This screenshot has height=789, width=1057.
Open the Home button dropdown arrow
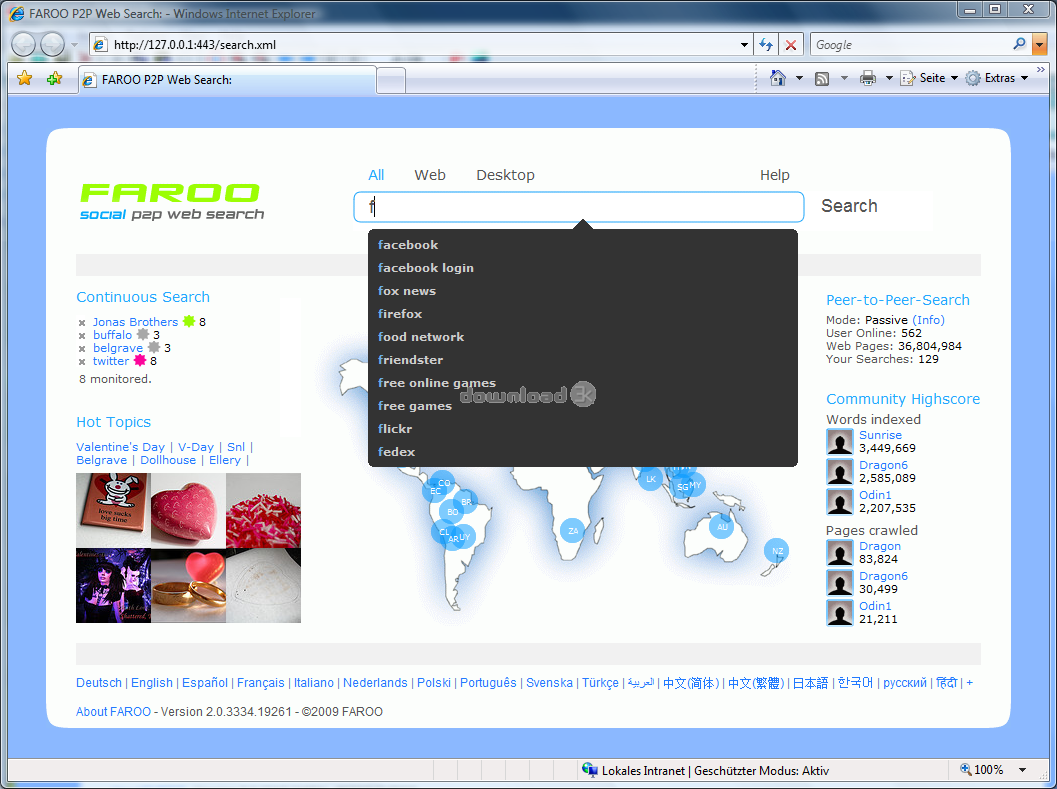point(799,78)
